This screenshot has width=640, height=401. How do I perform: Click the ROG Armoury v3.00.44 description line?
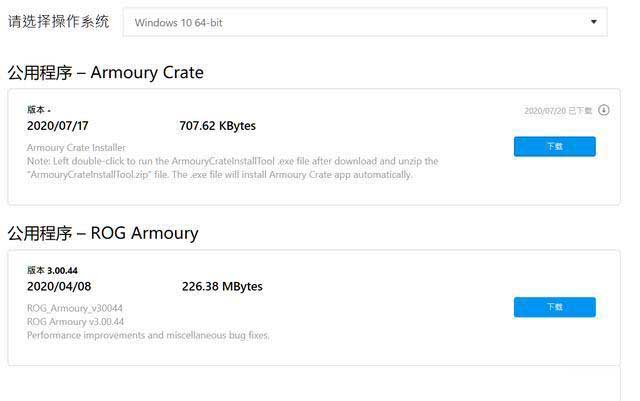tap(76, 322)
